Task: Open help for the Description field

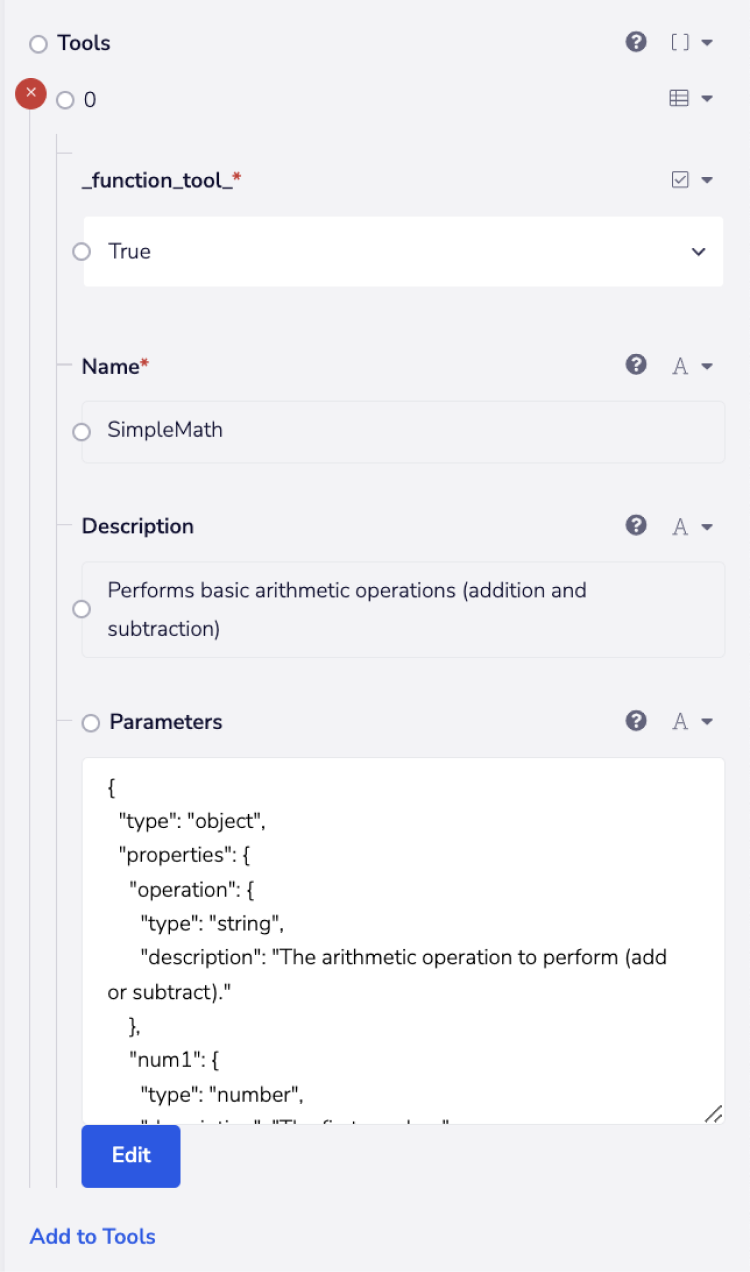Action: [x=636, y=525]
